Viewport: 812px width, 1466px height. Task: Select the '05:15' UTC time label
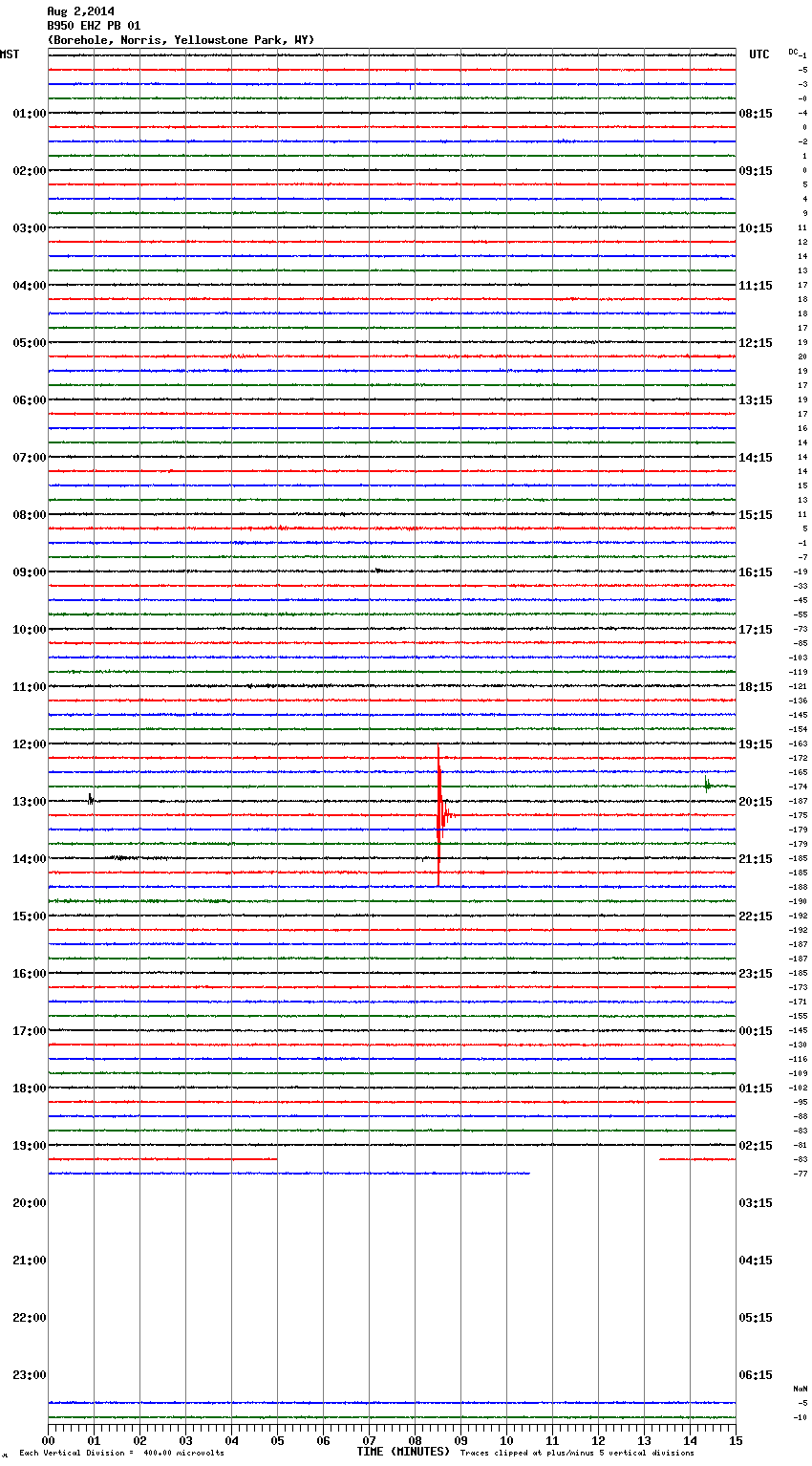pyautogui.click(x=756, y=1318)
